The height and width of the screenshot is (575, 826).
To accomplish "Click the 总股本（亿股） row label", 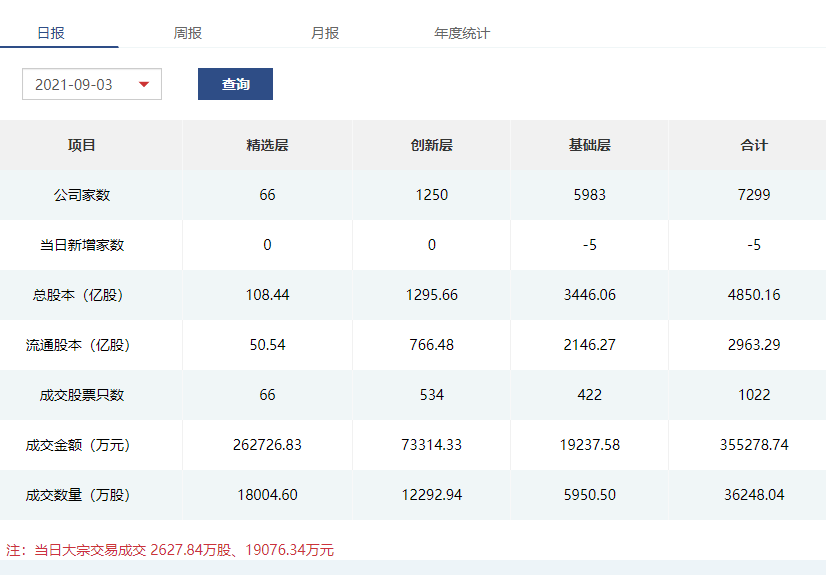I will coord(82,295).
